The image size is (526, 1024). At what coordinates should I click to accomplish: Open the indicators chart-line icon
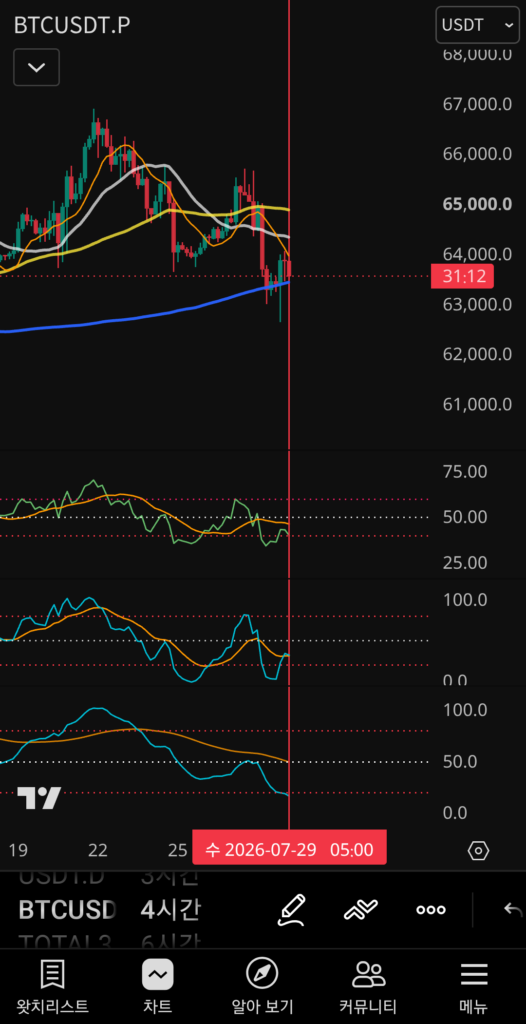click(361, 909)
